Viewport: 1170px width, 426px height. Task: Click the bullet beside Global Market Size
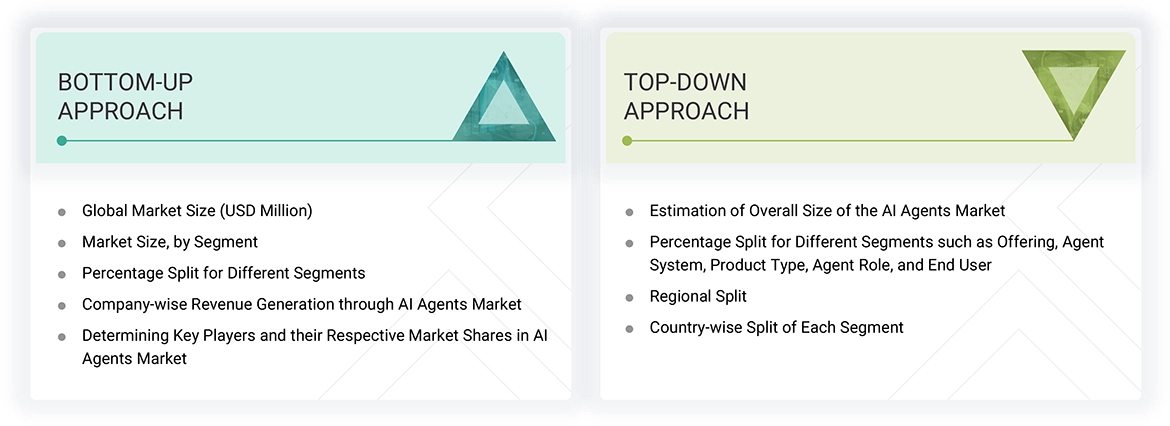coord(62,212)
